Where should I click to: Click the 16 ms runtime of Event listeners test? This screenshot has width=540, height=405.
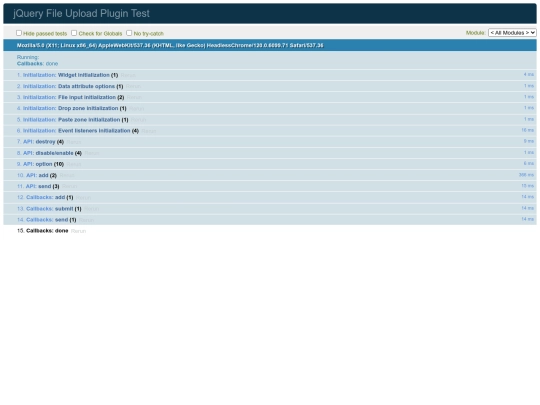point(527,130)
